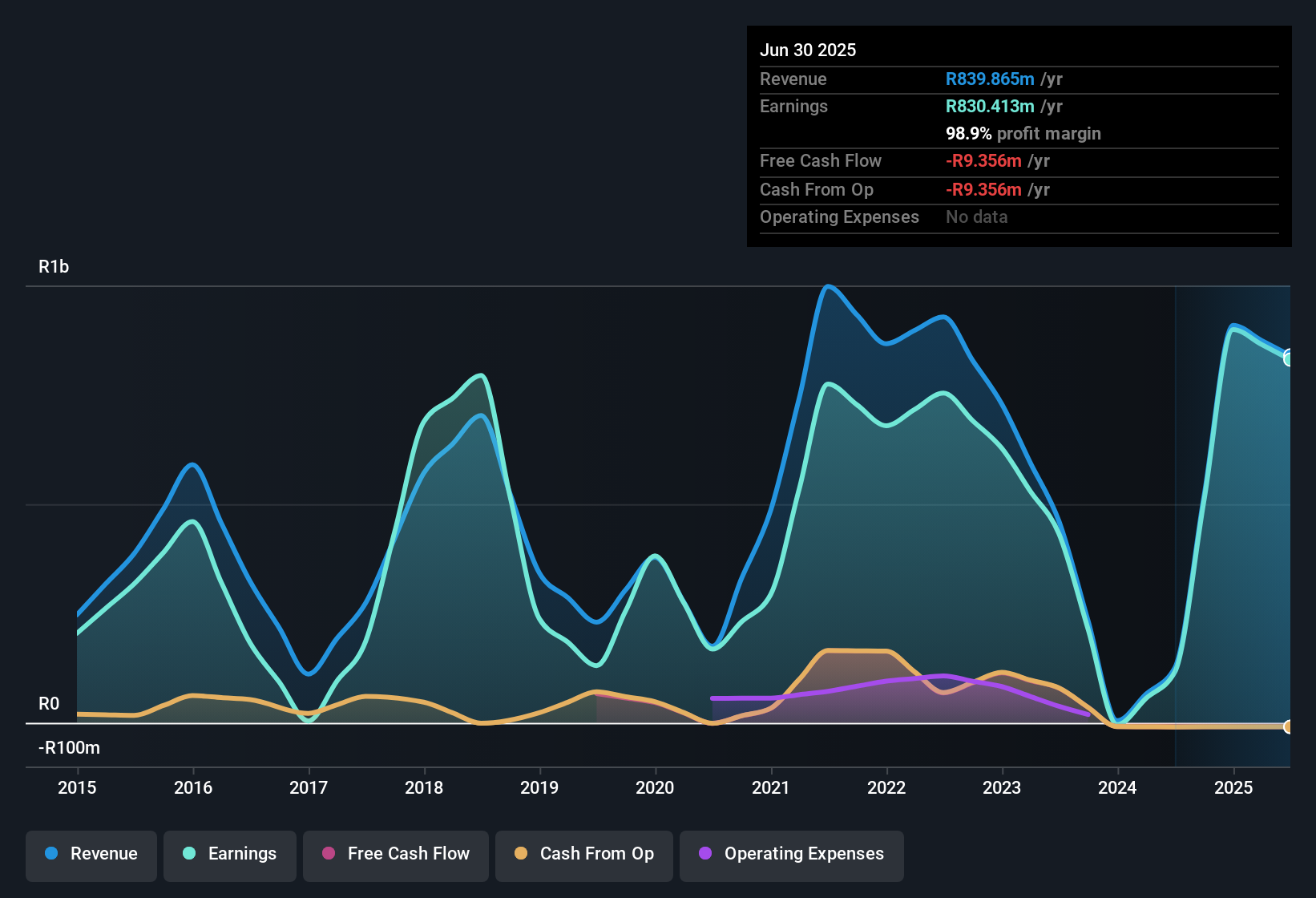1316x898 pixels.
Task: Hide the Free Cash Flow series
Action: click(x=396, y=854)
